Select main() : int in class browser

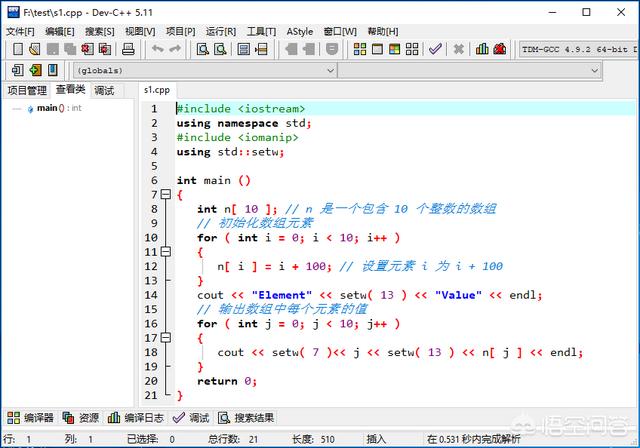[x=59, y=108]
